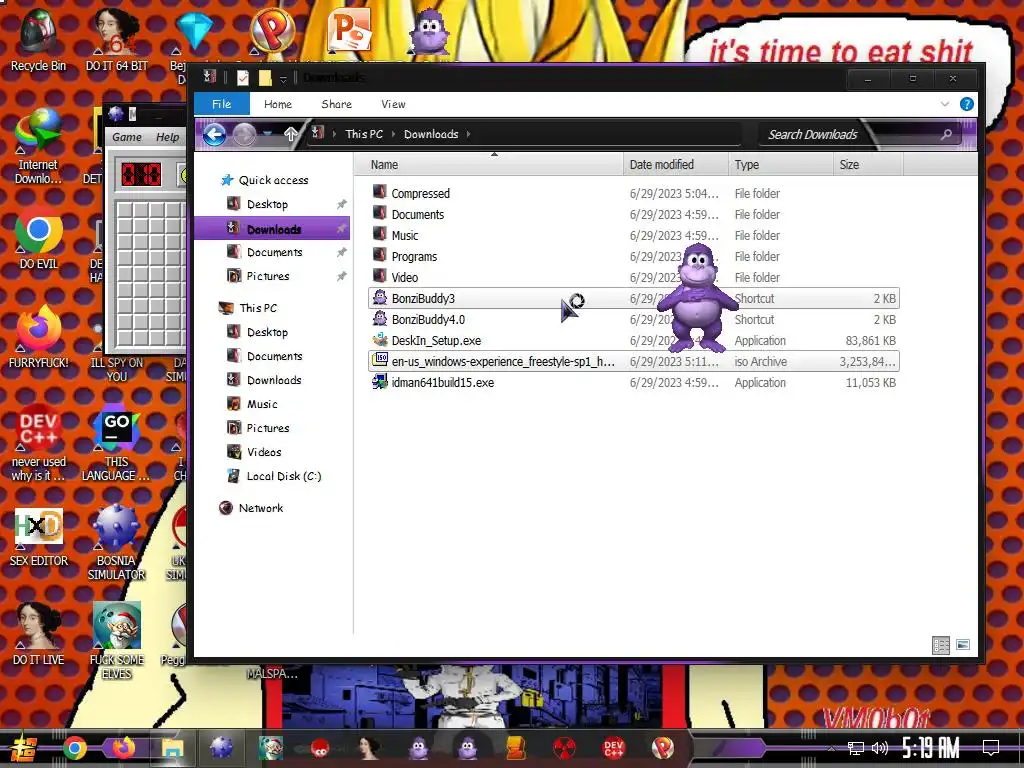Open Help menu in Minesweeper window

coord(167,137)
